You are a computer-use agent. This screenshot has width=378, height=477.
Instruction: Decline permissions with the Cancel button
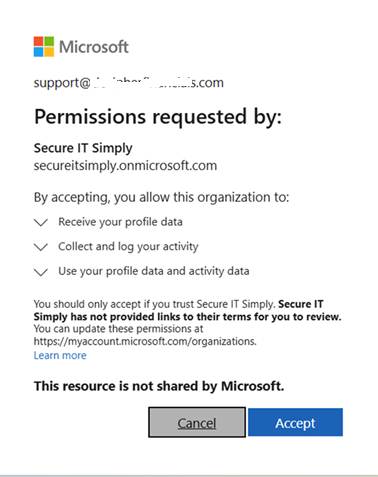[x=197, y=422]
